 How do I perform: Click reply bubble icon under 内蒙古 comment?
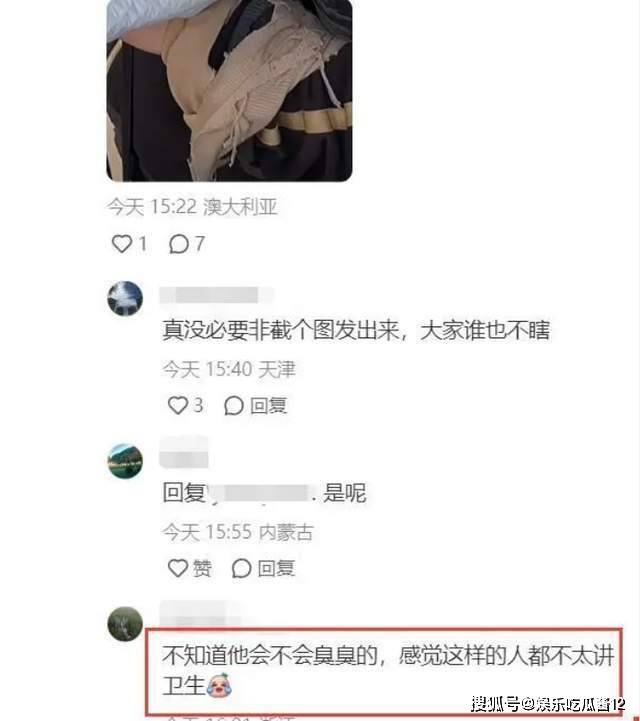(241, 568)
